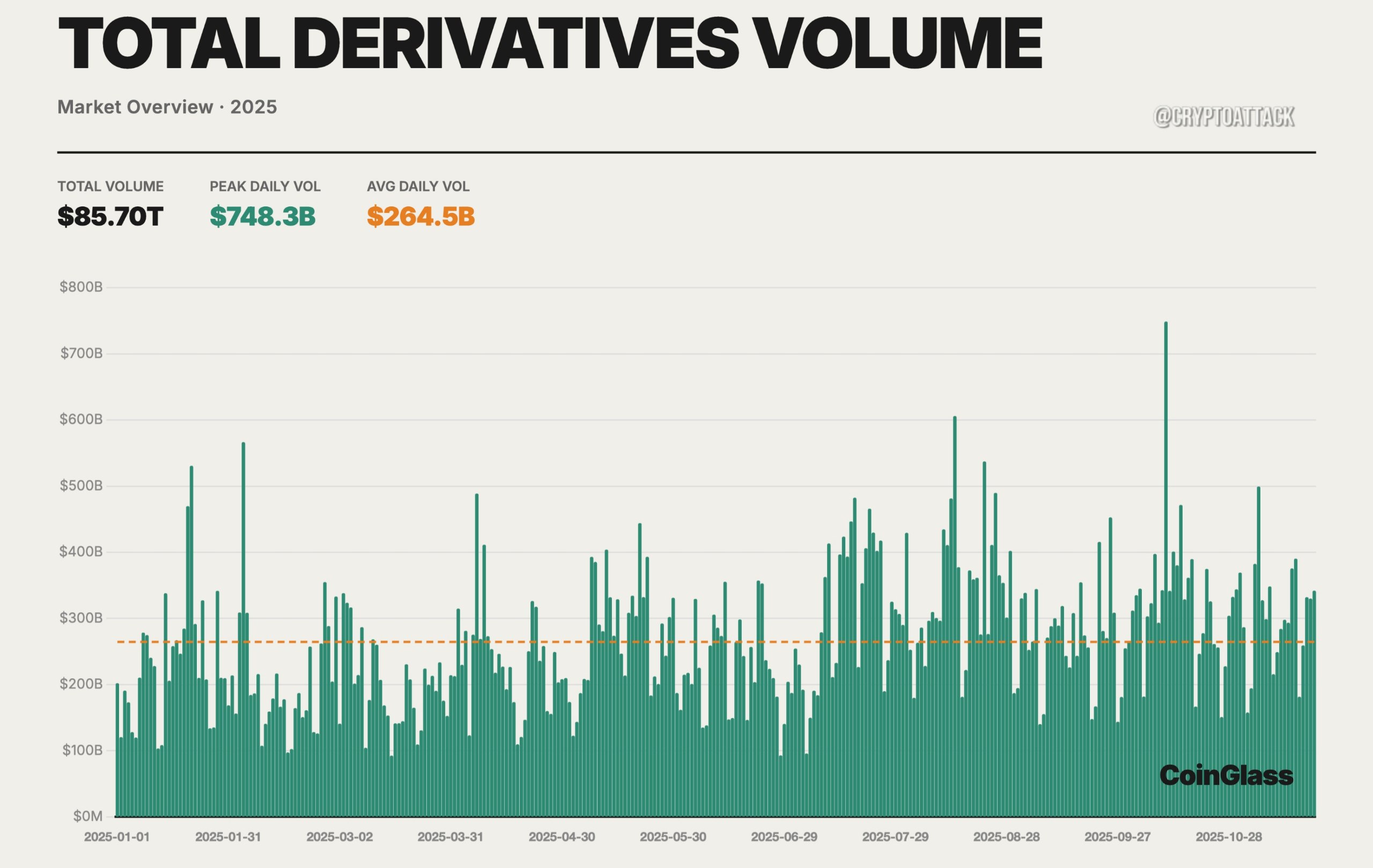Viewport: 1373px width, 868px height.
Task: Click the "$800B" y-axis label
Action: click(x=81, y=287)
